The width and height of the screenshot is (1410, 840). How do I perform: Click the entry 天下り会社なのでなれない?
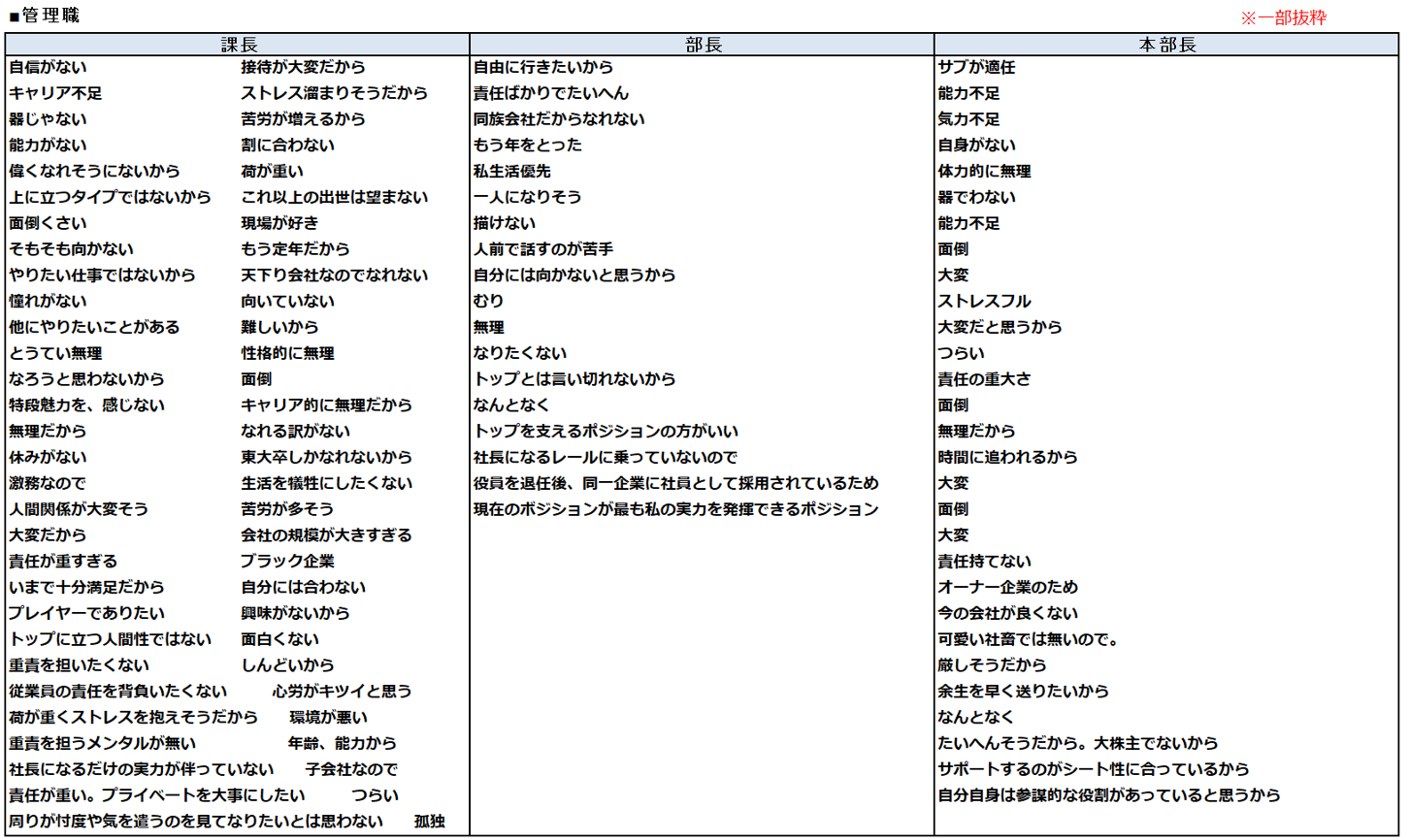[x=335, y=275]
